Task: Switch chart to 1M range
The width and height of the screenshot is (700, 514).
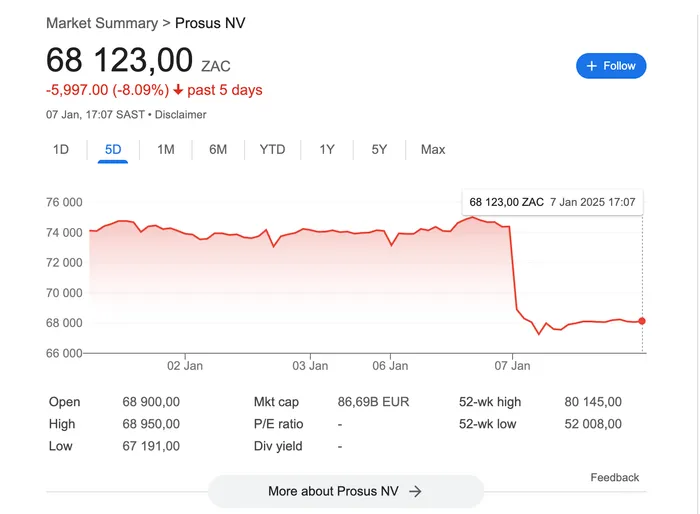Action: [x=166, y=150]
